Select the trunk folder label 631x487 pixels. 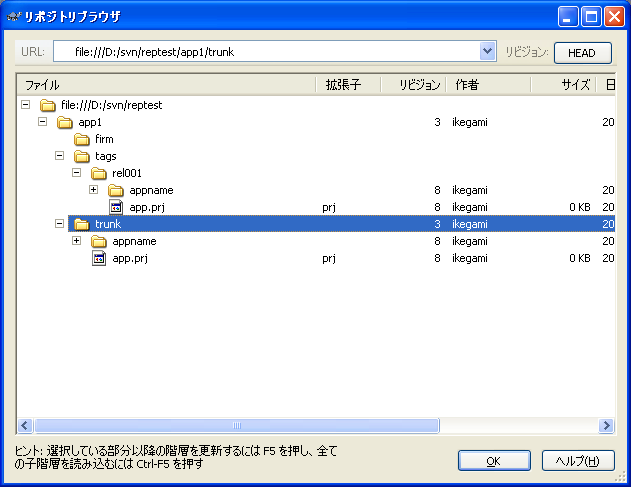coord(108,224)
